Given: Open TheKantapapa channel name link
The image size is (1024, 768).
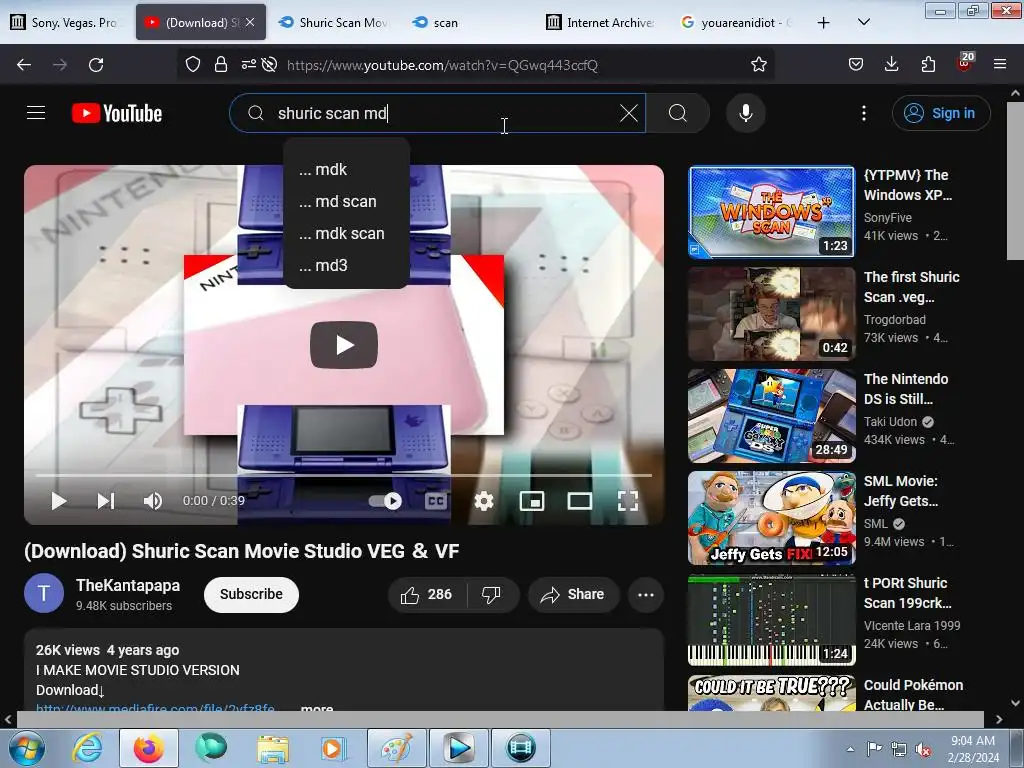Looking at the screenshot, I should pos(128,585).
